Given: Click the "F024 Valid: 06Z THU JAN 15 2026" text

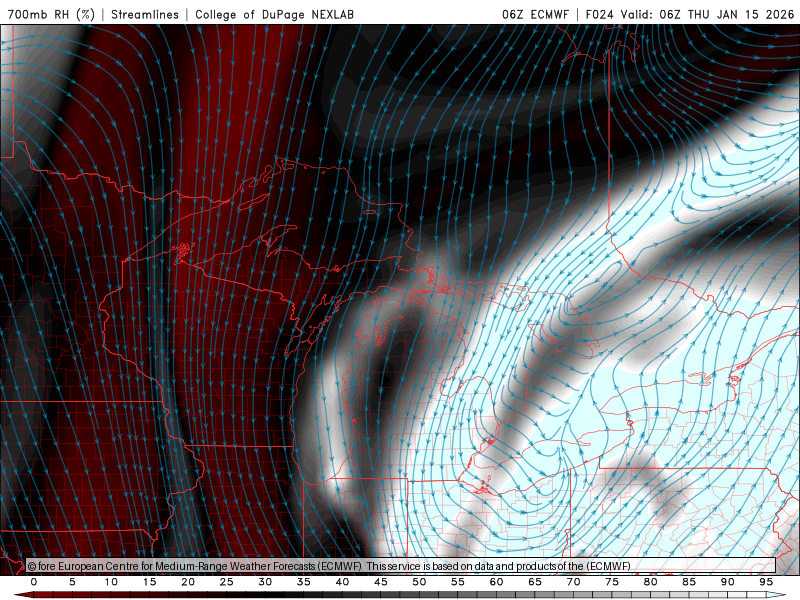Looking at the screenshot, I should tap(690, 14).
